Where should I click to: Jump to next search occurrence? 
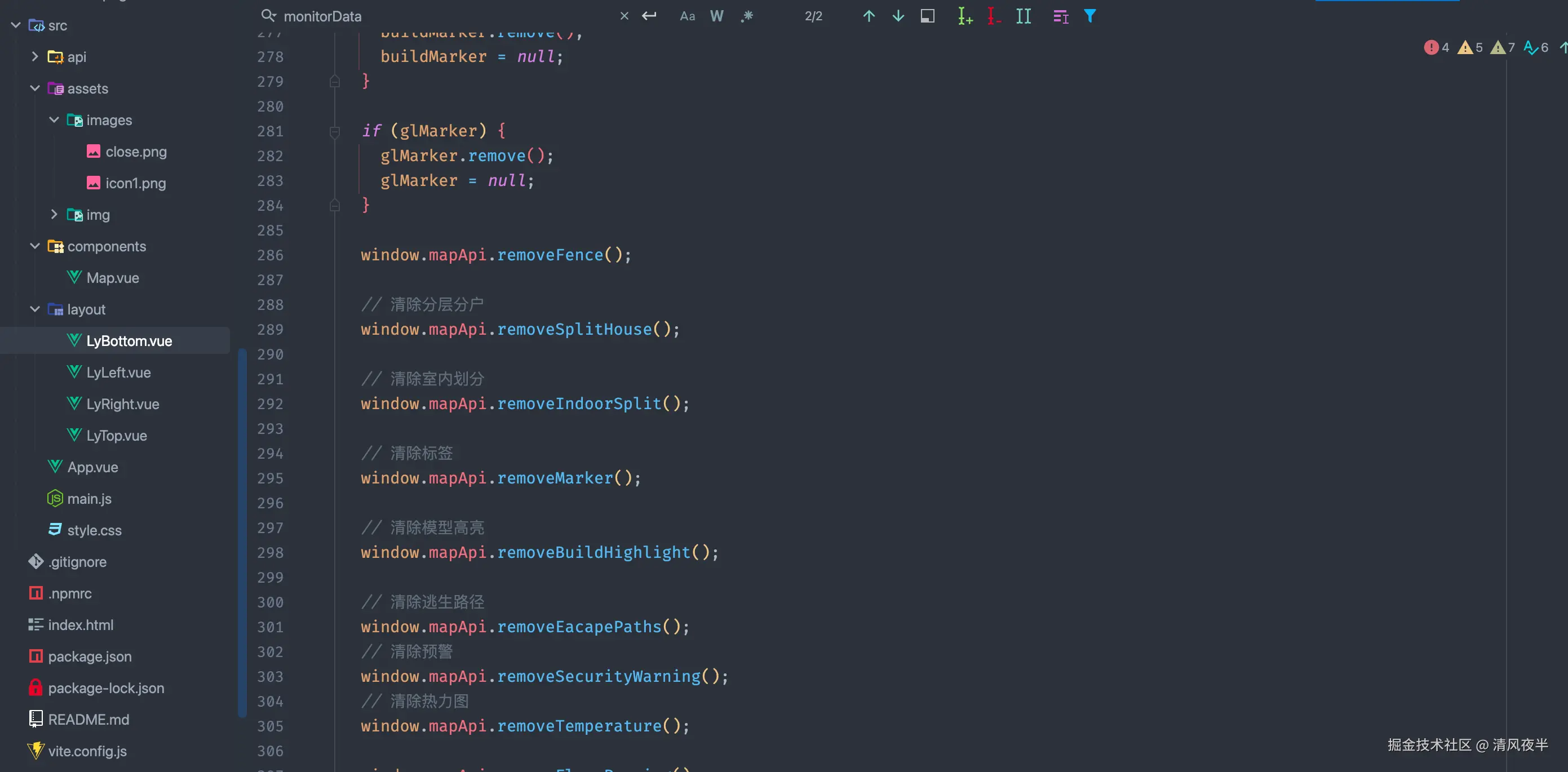(x=898, y=16)
